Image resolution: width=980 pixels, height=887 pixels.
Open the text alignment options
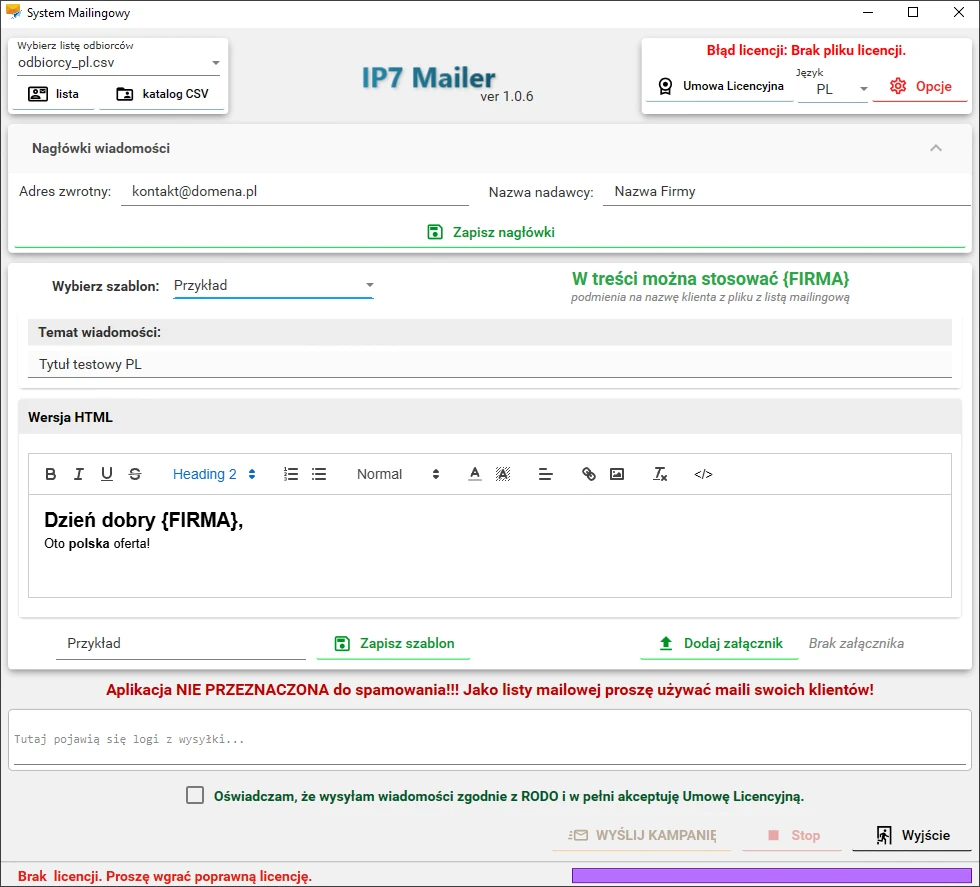click(545, 474)
